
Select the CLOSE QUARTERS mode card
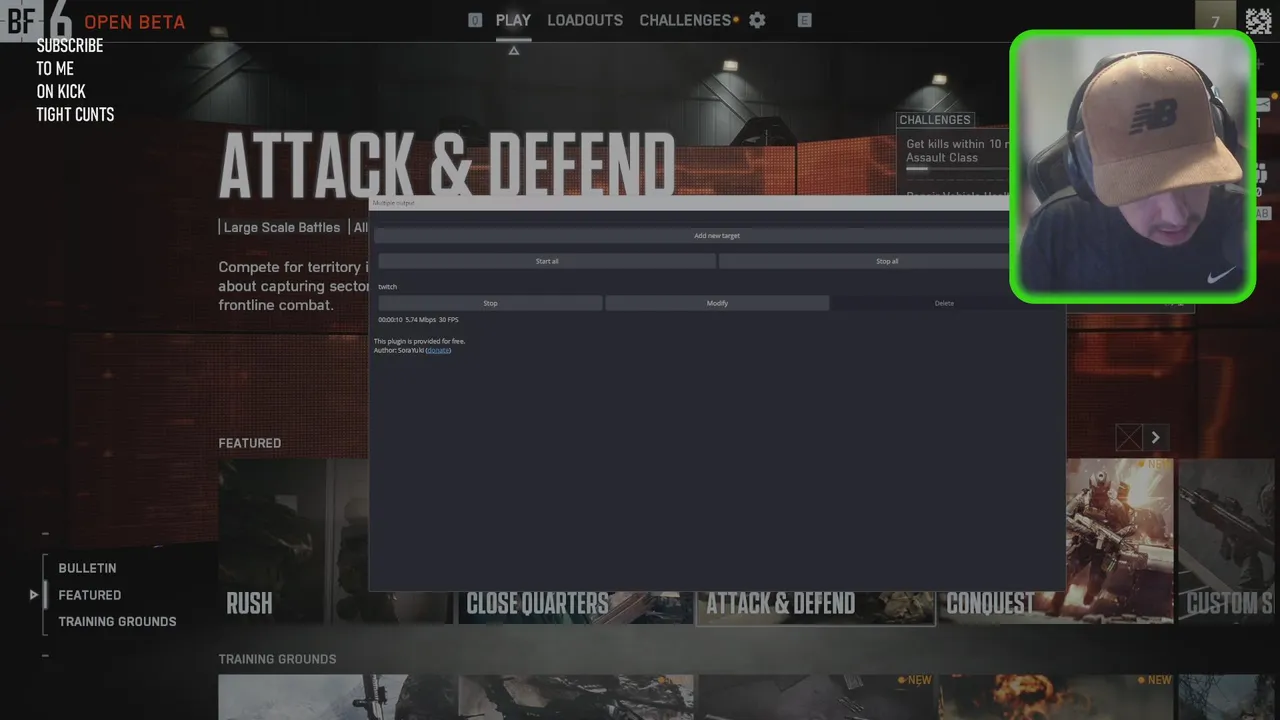575,607
